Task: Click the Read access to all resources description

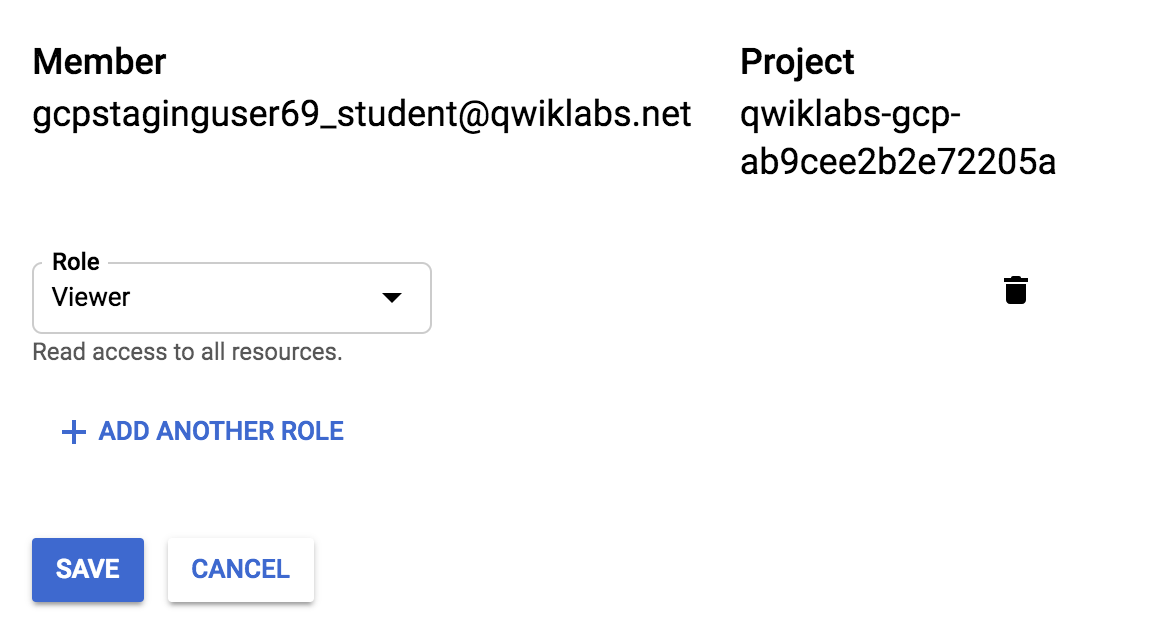Action: tap(187, 352)
